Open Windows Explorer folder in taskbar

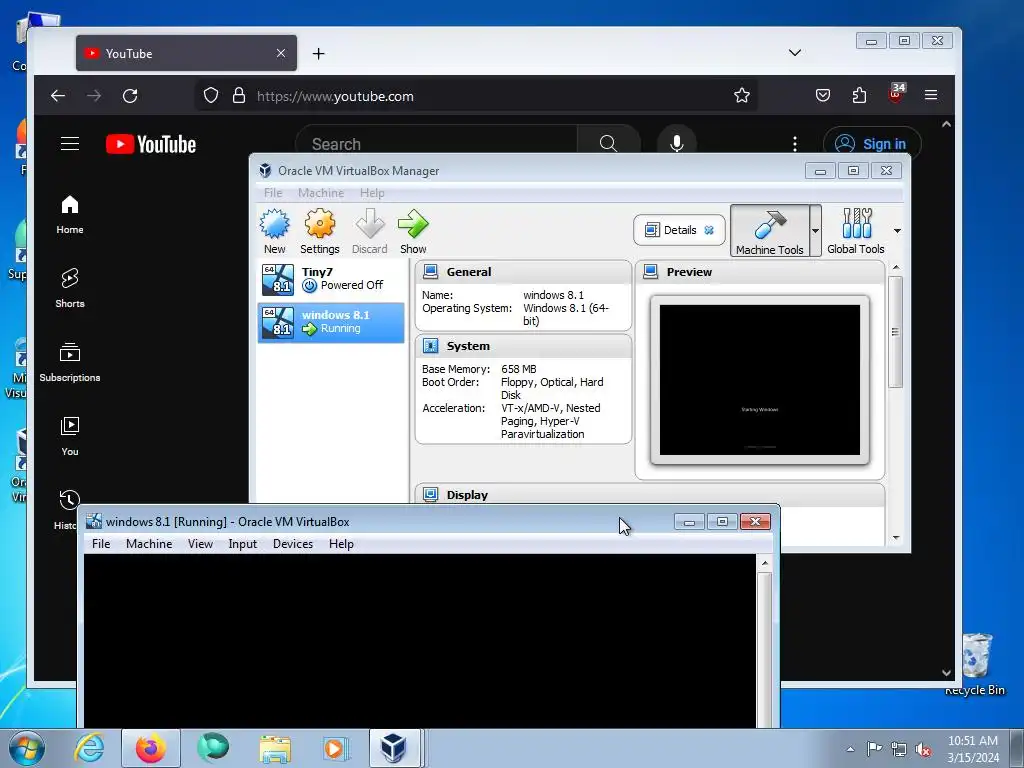[275, 749]
